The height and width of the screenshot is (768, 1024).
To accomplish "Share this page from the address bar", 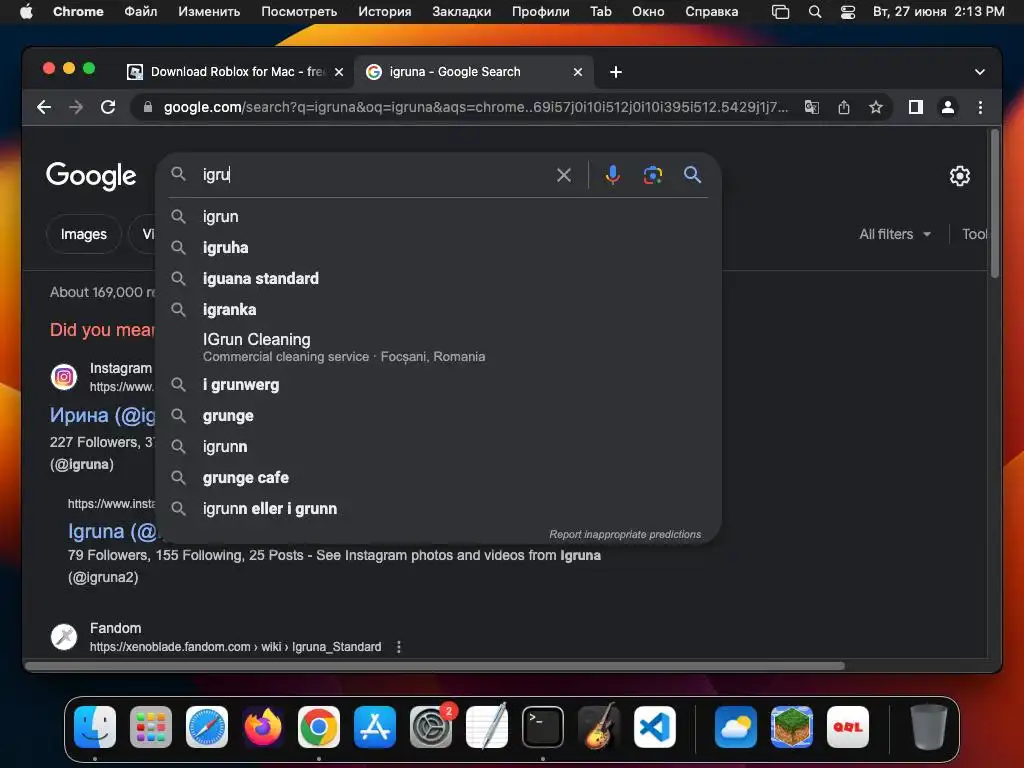I will pos(844,107).
